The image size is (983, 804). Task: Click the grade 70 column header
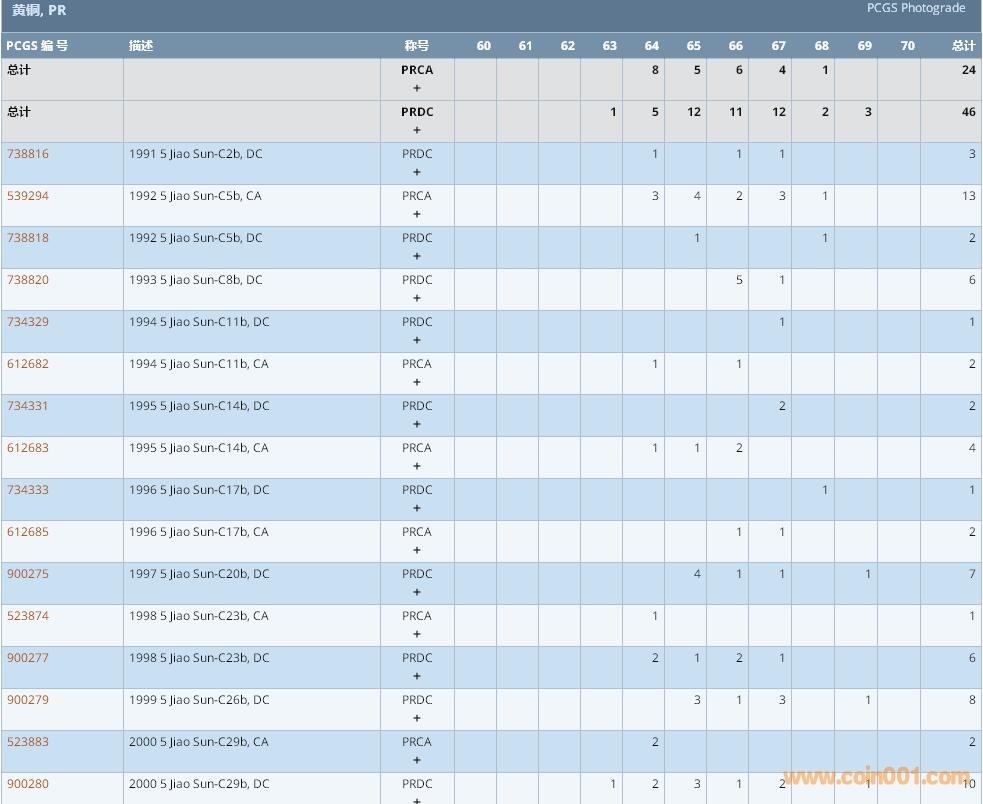pyautogui.click(x=907, y=46)
